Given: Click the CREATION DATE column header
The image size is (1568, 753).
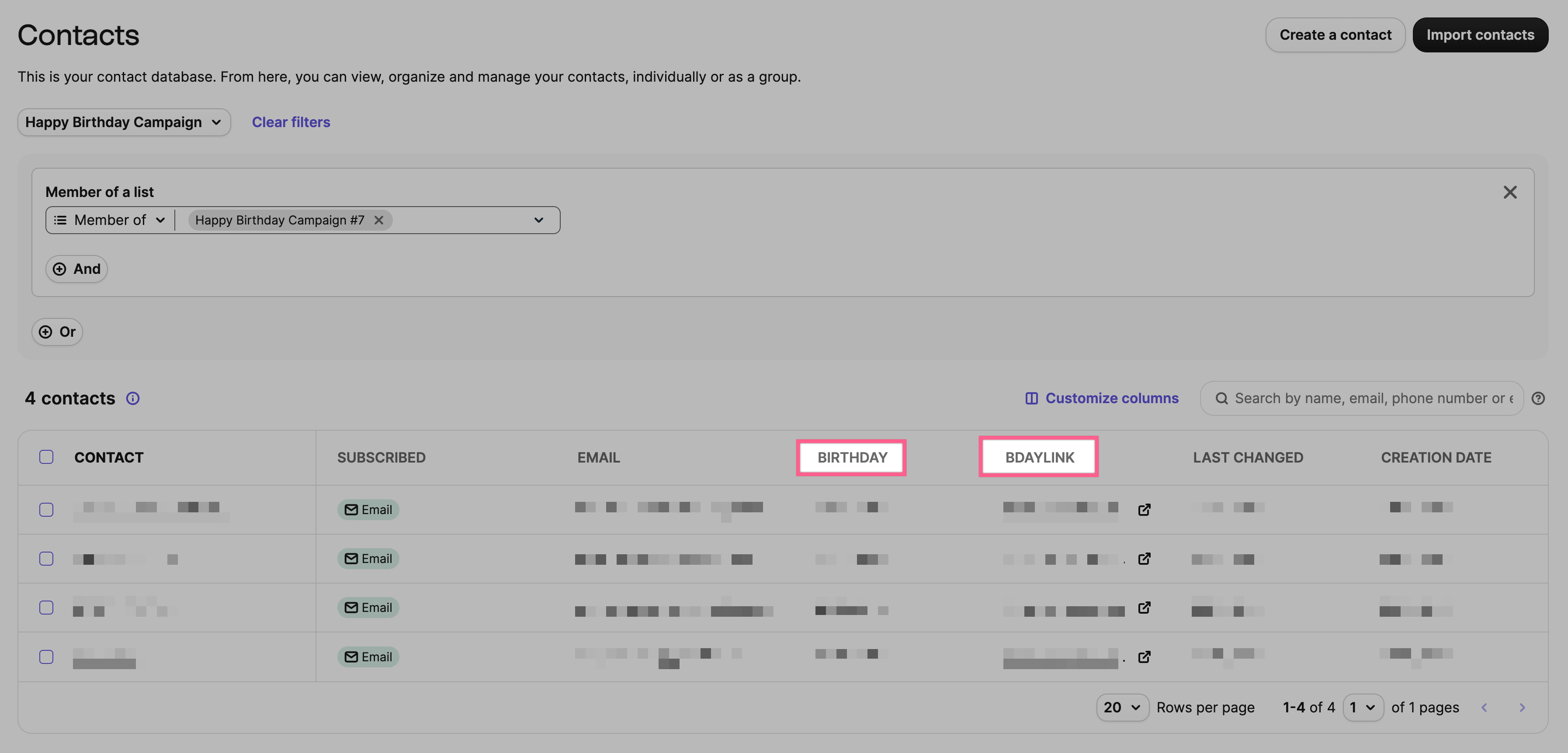Looking at the screenshot, I should pos(1436,457).
